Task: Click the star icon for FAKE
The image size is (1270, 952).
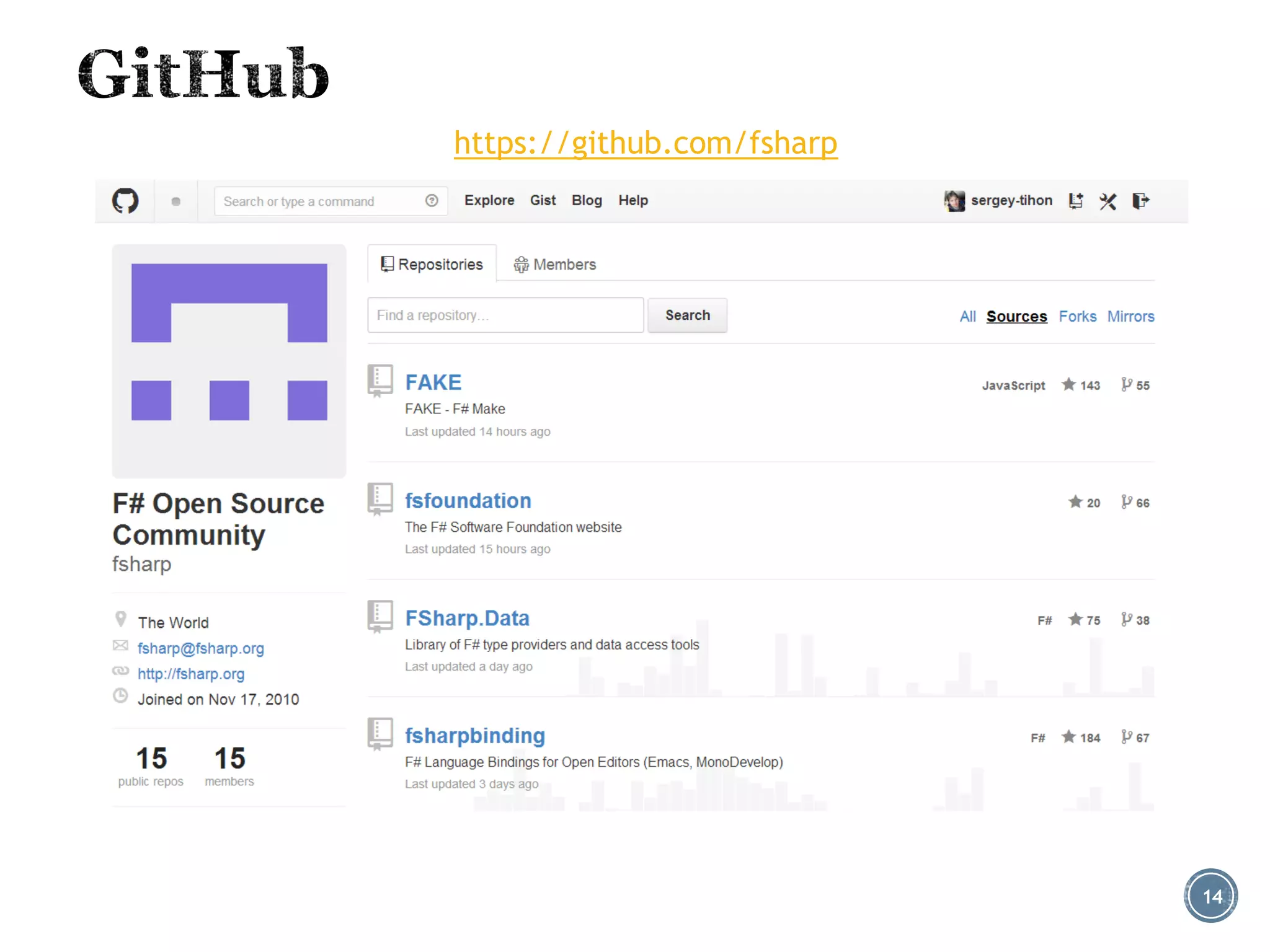Action: pos(1068,384)
